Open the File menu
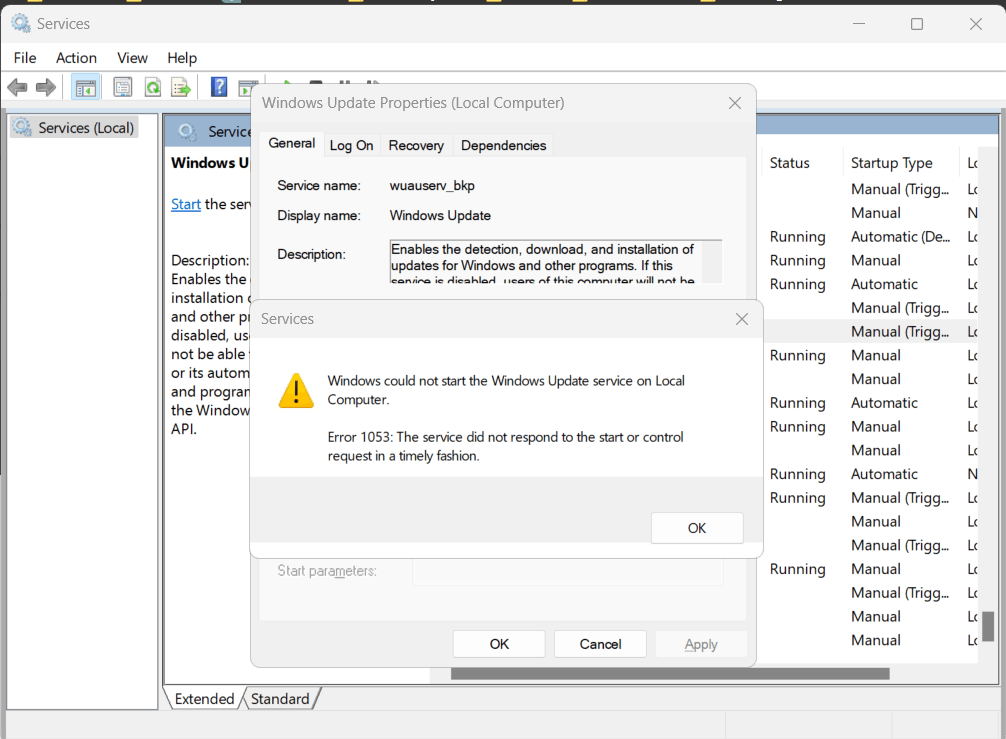1006x739 pixels. point(25,58)
